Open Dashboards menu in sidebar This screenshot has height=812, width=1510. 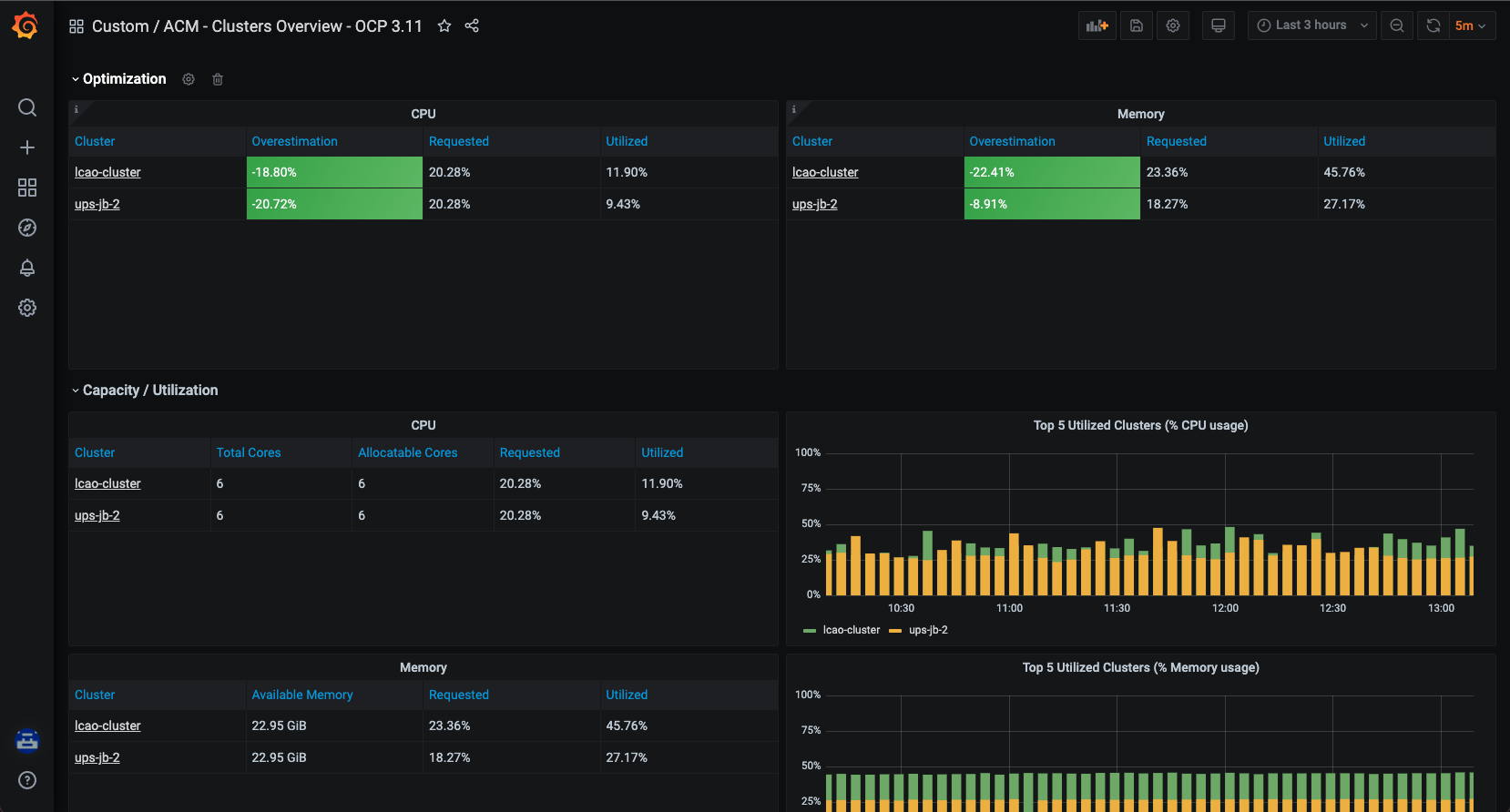tap(27, 188)
